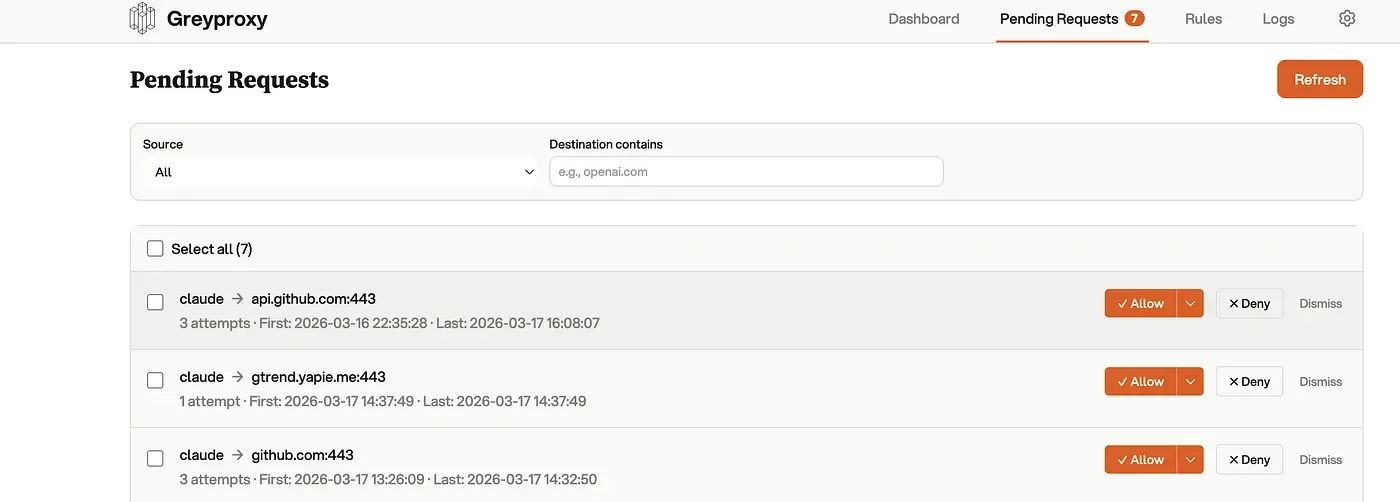
Task: Tick the gtrend.yapie.me:443 request checkbox
Action: (x=155, y=380)
